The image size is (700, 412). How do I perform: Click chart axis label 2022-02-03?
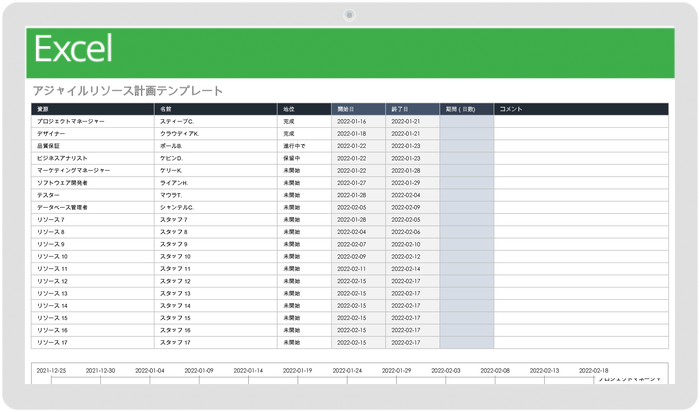click(446, 370)
